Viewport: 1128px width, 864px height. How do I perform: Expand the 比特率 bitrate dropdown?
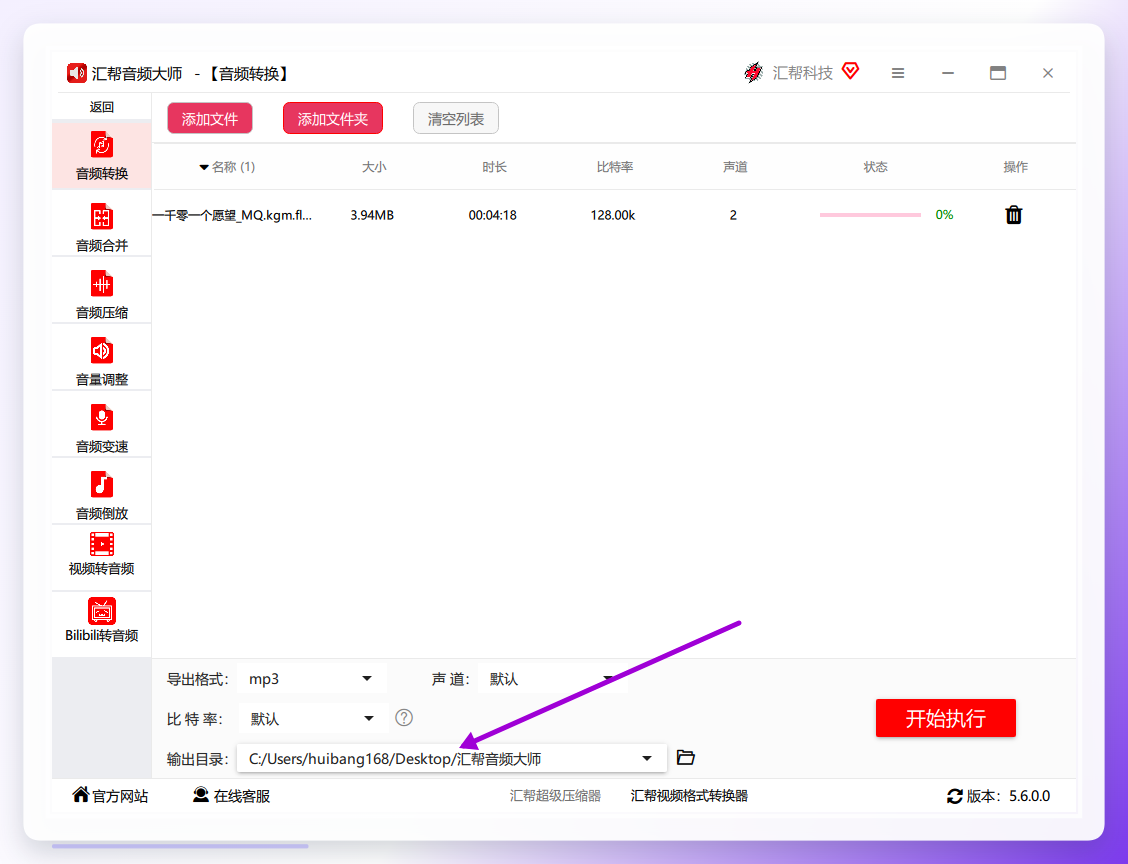pyautogui.click(x=313, y=718)
